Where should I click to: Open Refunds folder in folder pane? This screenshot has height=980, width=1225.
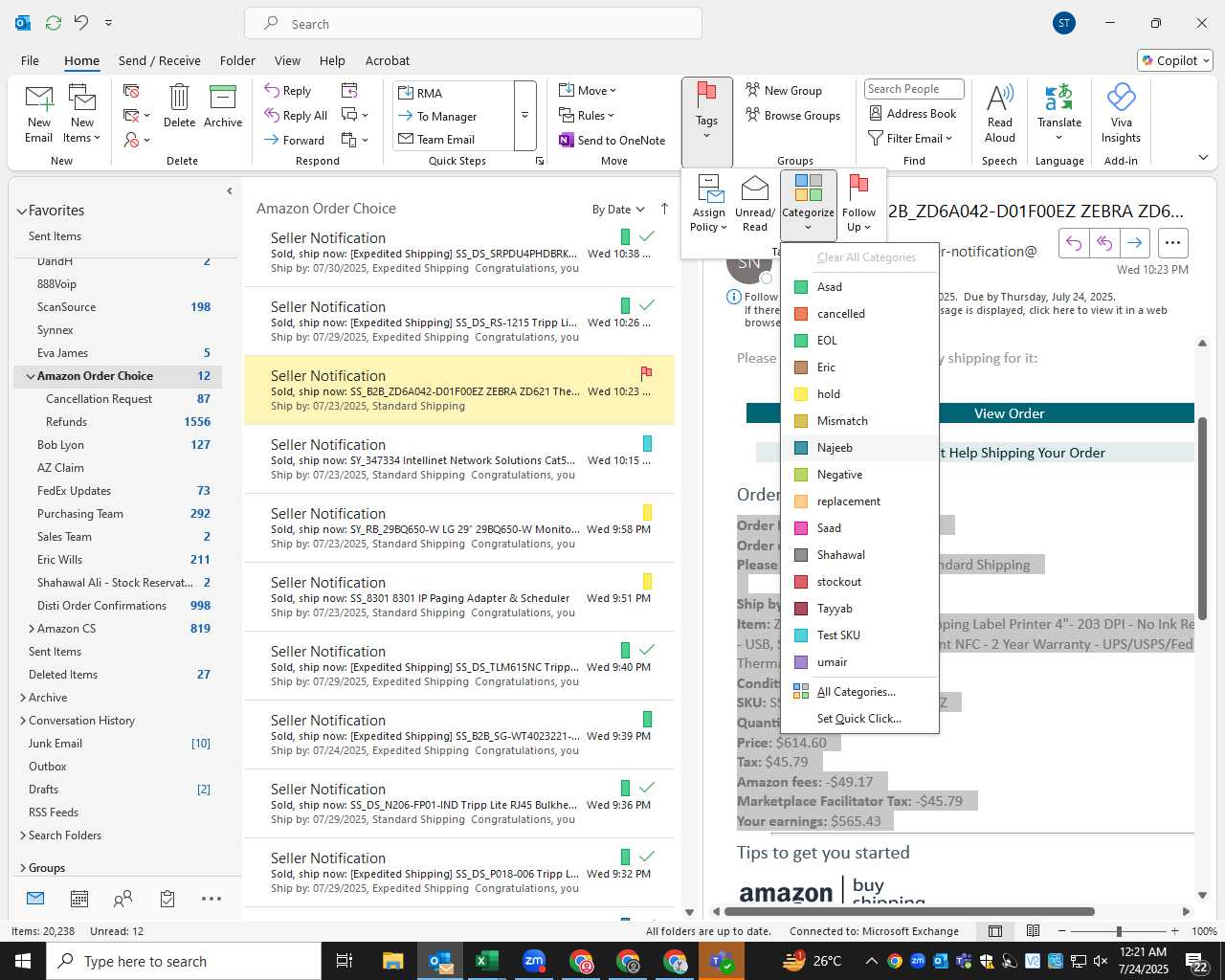pos(118,422)
